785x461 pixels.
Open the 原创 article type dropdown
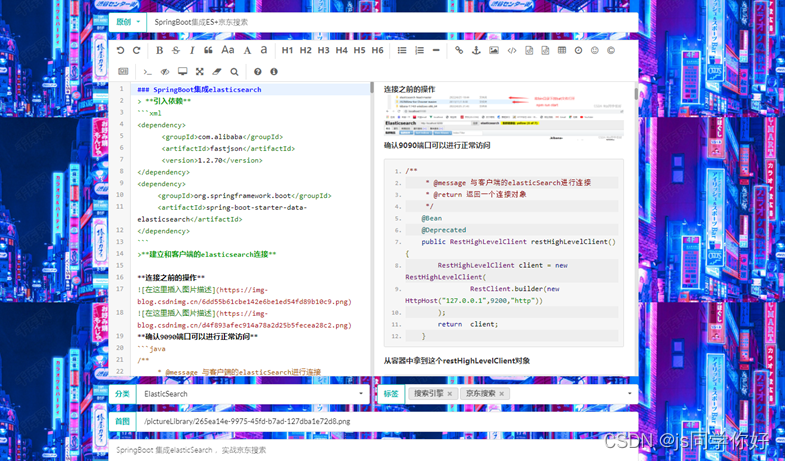(x=128, y=22)
